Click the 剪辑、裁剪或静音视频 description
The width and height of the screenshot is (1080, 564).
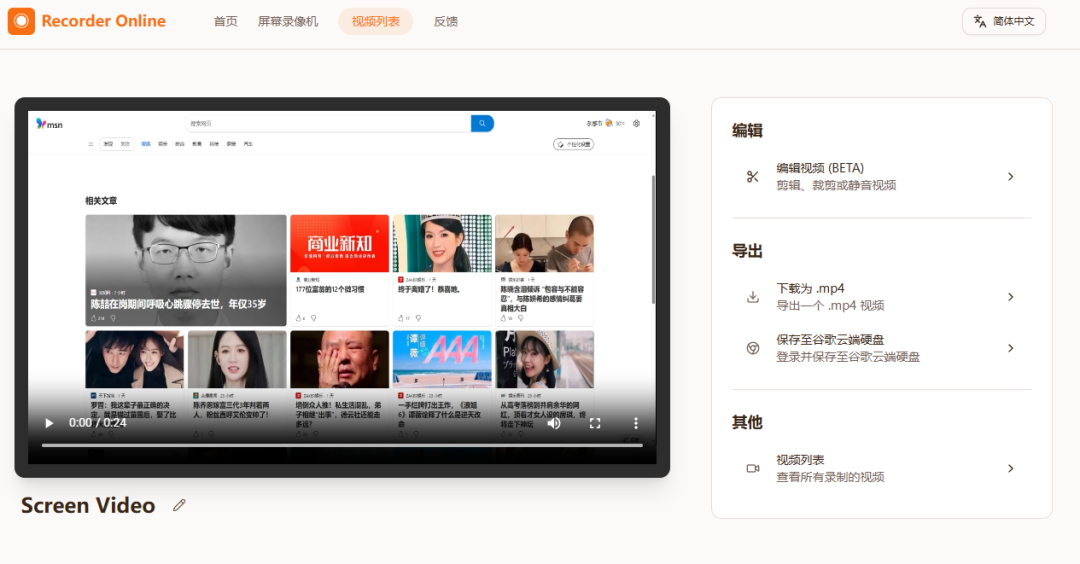tap(836, 185)
